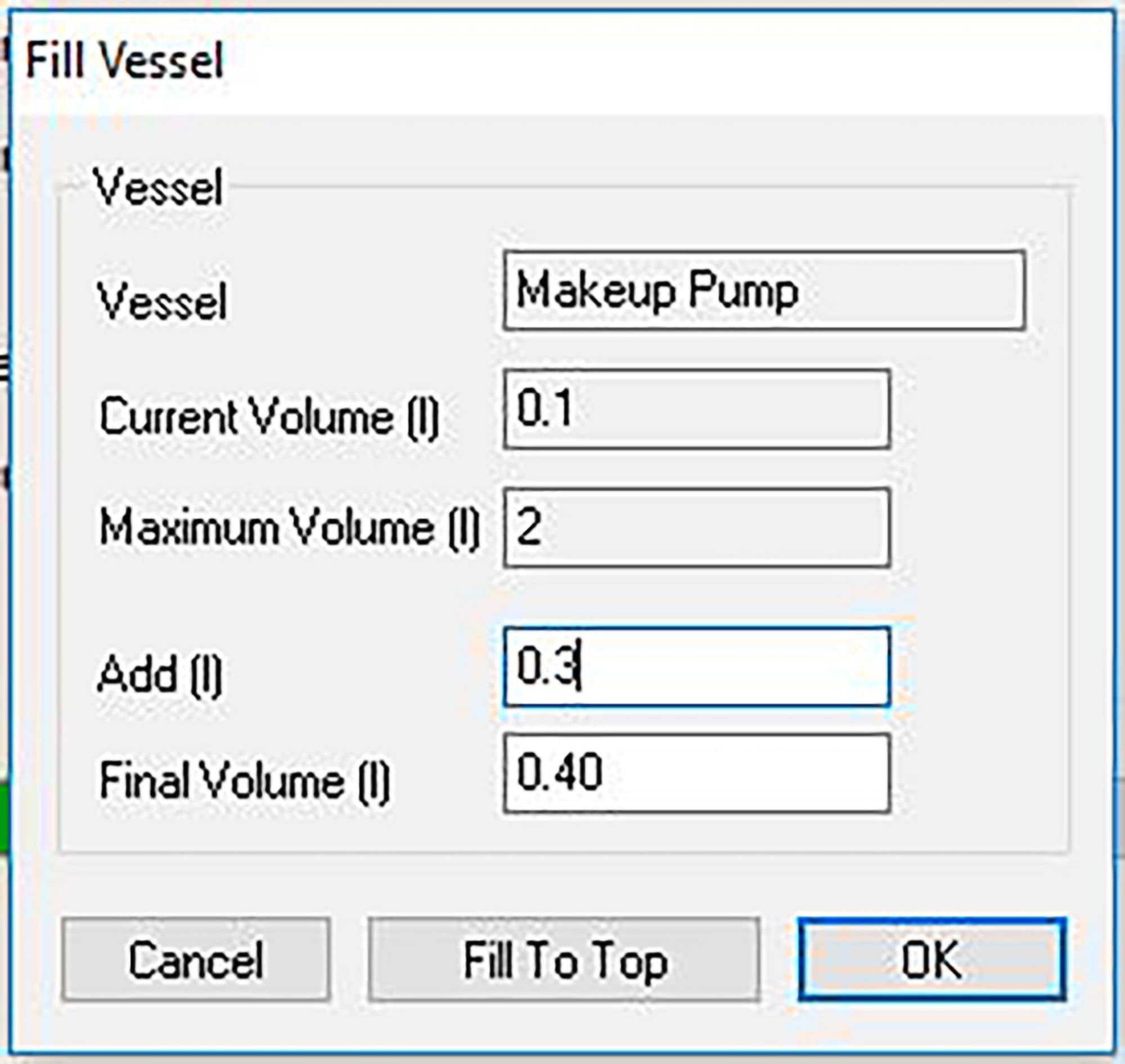Image resolution: width=1125 pixels, height=1064 pixels.
Task: Click the OK button
Action: tap(931, 959)
